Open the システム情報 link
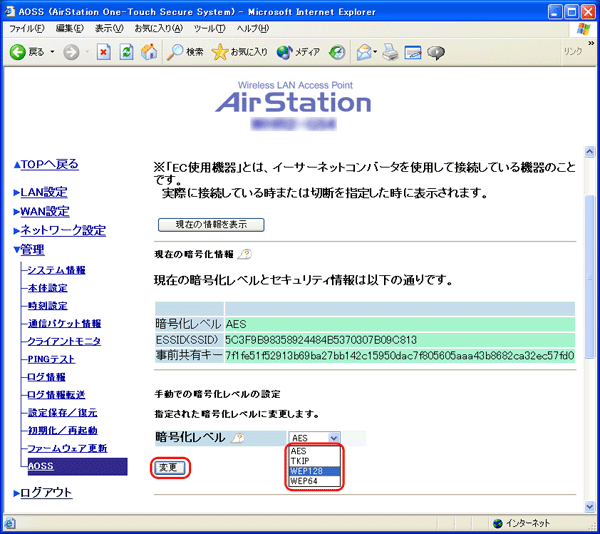Viewport: 600px width, 534px height. (x=56, y=270)
